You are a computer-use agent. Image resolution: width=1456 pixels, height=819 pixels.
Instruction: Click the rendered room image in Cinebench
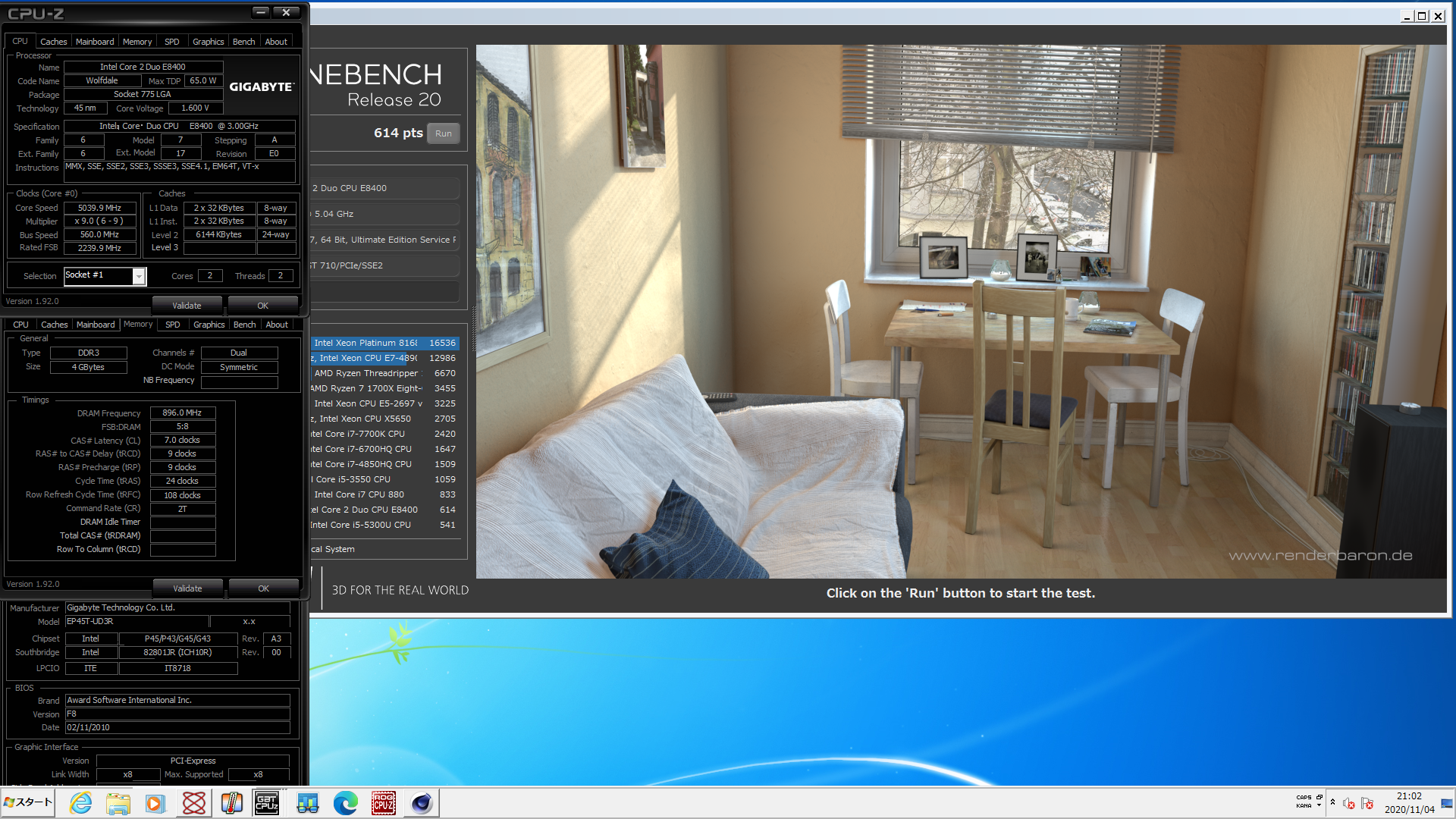point(961,311)
